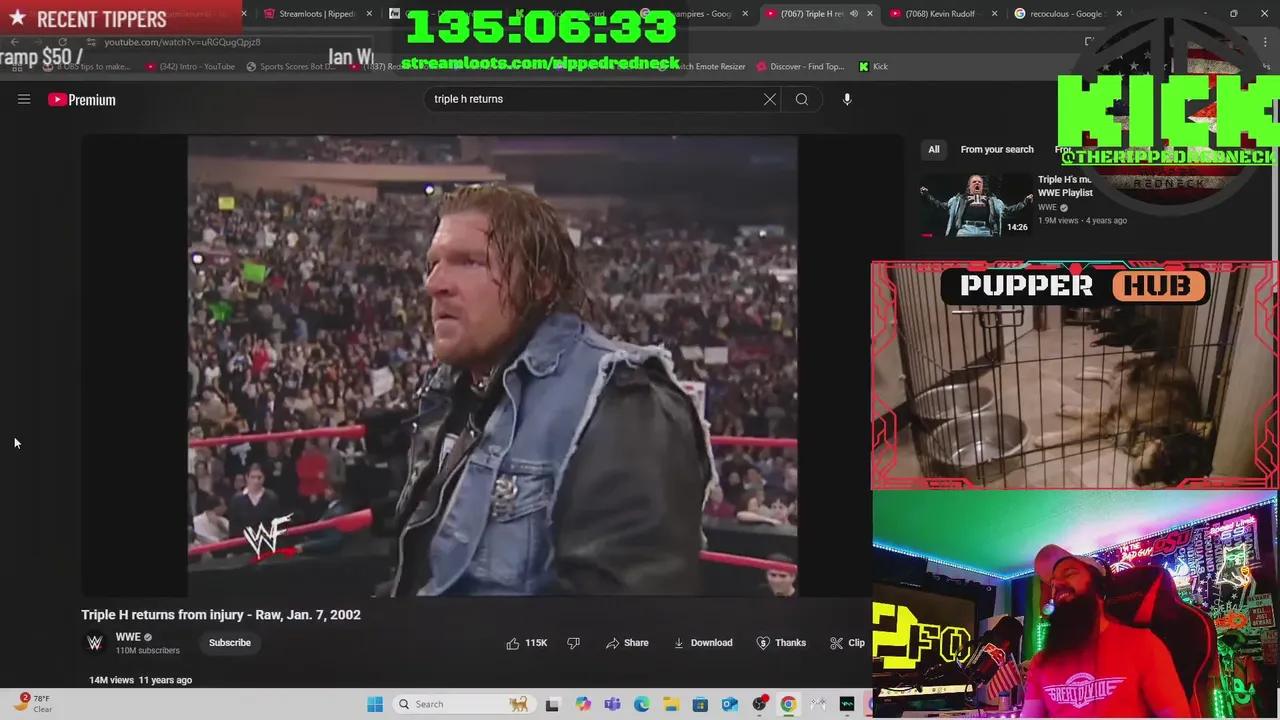Open Task View on the taskbar
The image size is (1280, 720).
[x=552, y=704]
